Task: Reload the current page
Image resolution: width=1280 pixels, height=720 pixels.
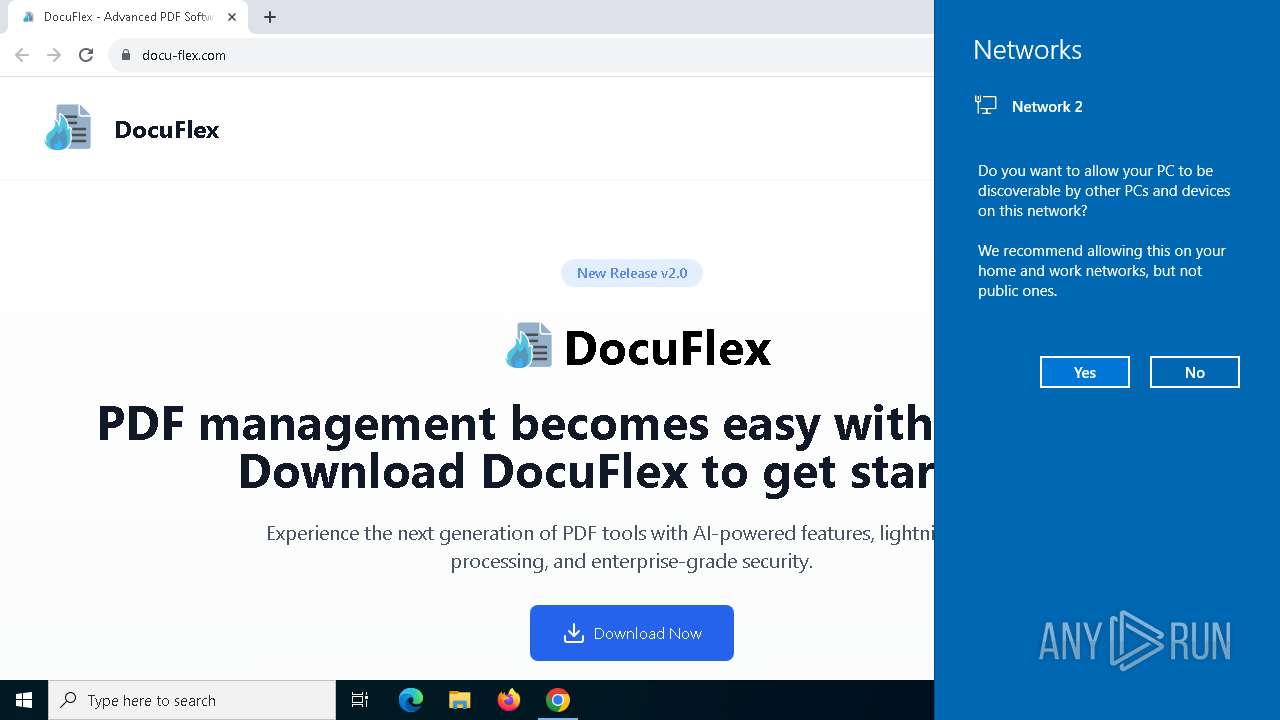Action: [x=86, y=55]
